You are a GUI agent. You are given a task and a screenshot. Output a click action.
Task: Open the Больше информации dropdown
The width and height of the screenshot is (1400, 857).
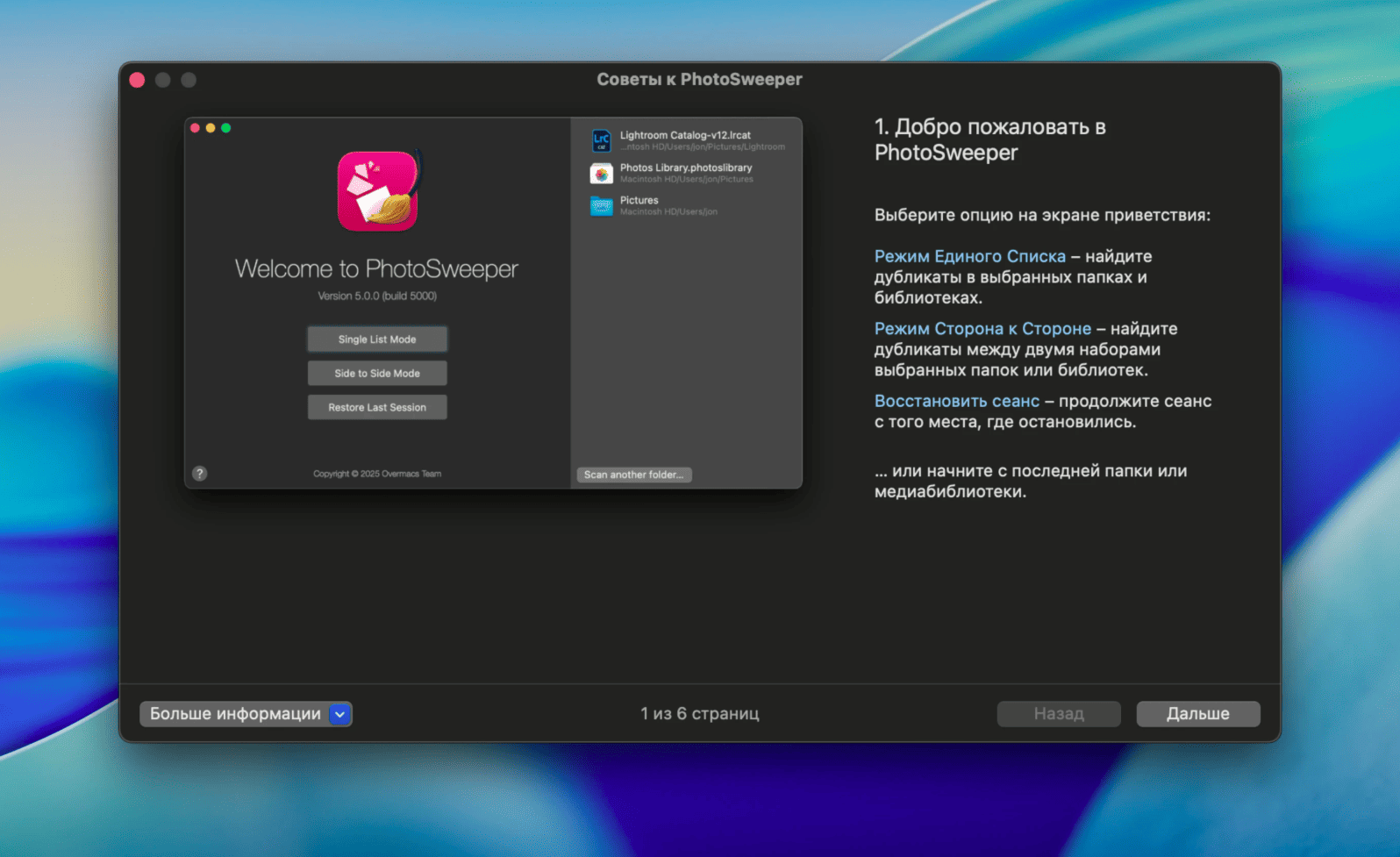246,714
